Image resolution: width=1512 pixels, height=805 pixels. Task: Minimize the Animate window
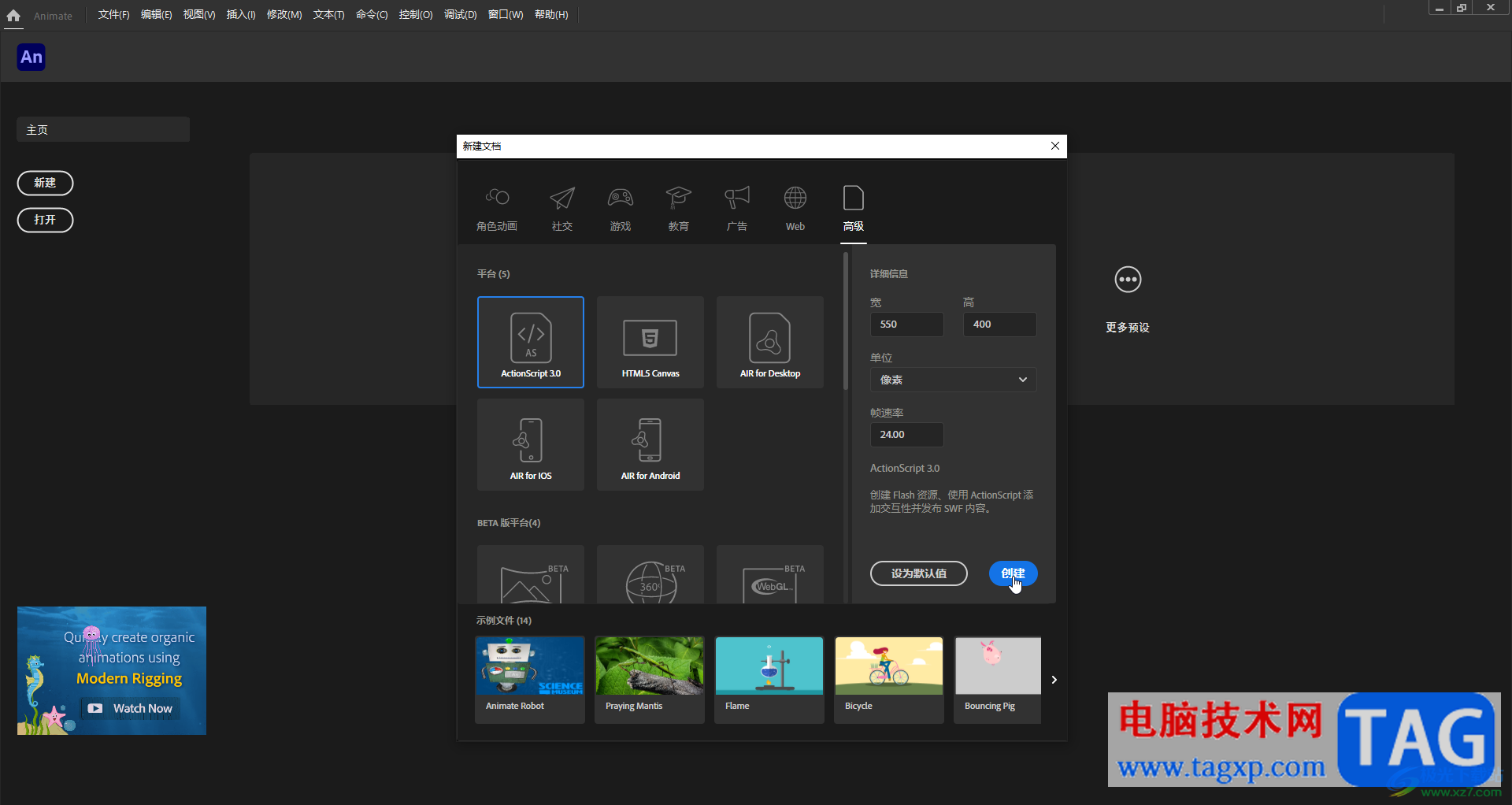(x=1440, y=8)
